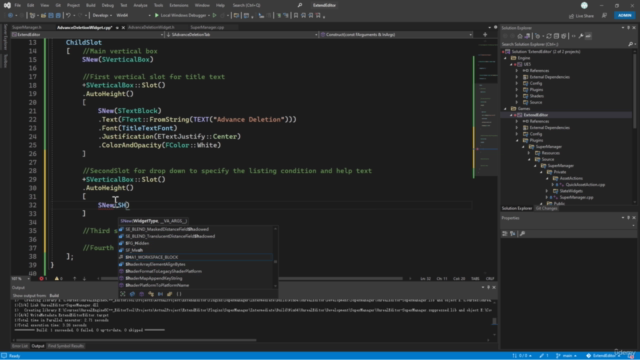
Task: Select QuickAssetAction.cpp file in tree
Action: (585, 184)
